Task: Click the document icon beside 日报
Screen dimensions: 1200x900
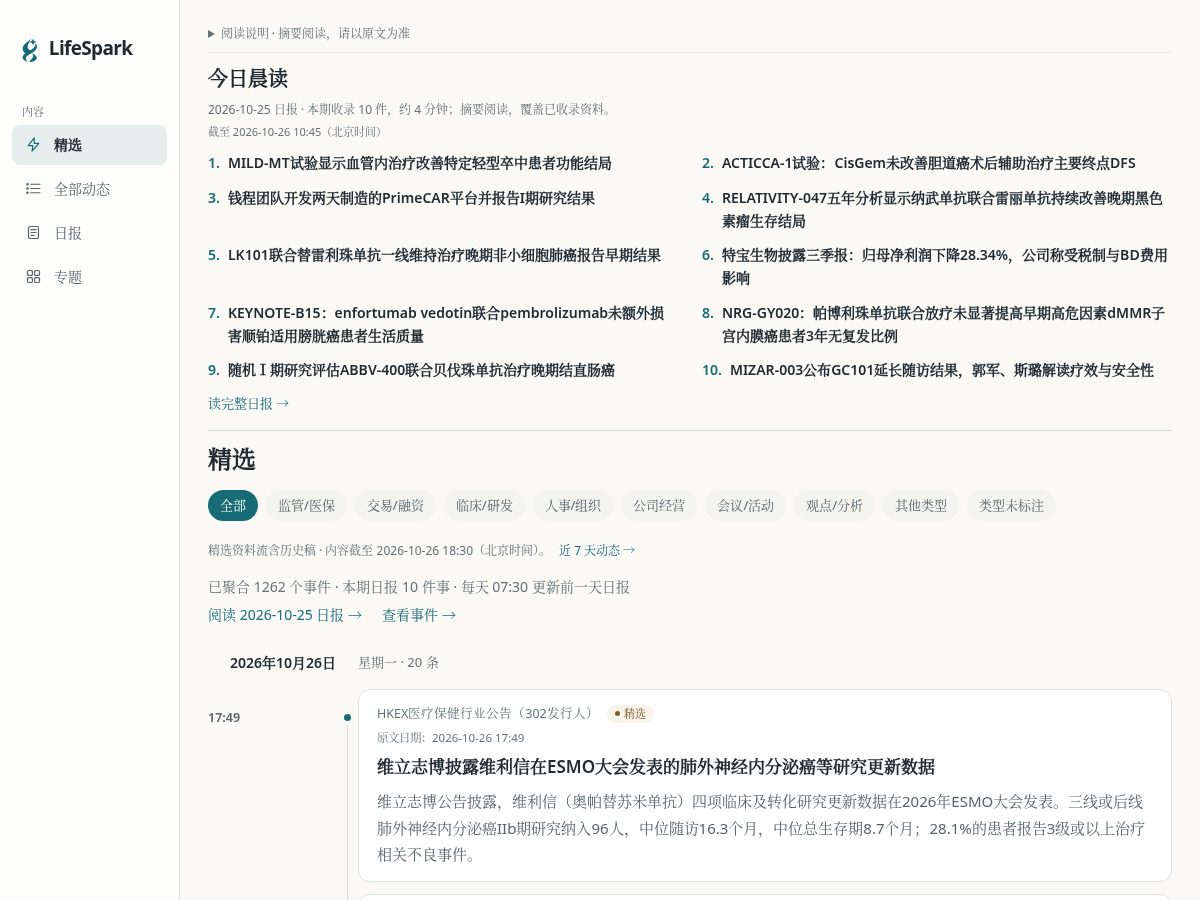Action: 33,233
